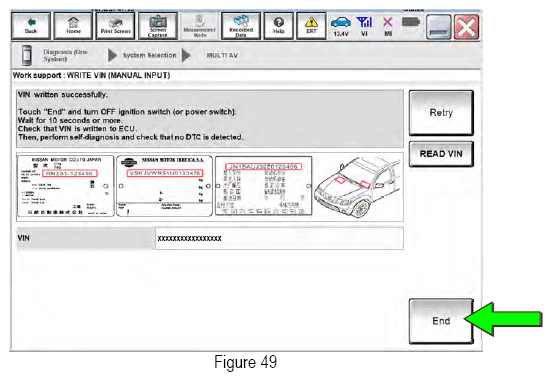Click the VI signal status icon

click(364, 26)
